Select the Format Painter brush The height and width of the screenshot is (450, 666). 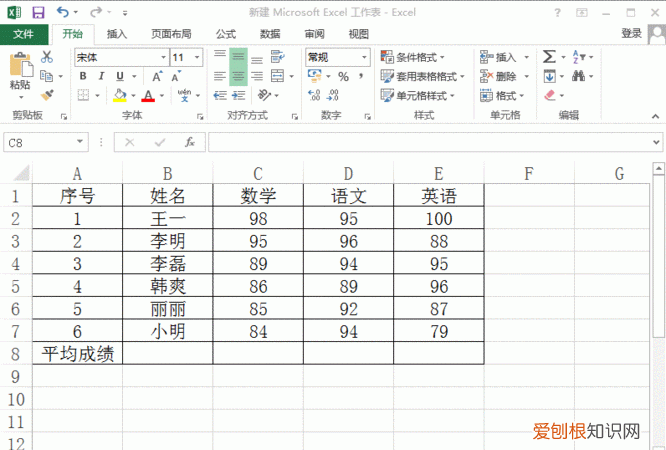pyautogui.click(x=47, y=95)
